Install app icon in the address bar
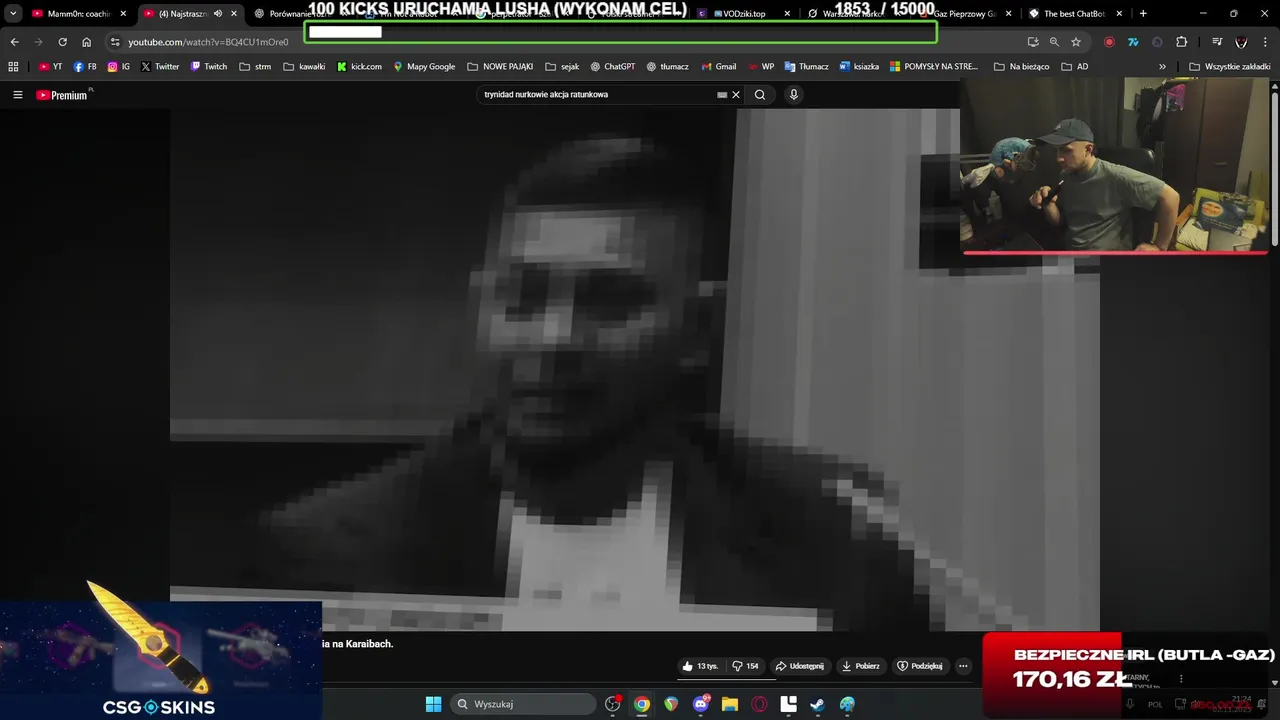 coord(1033,42)
